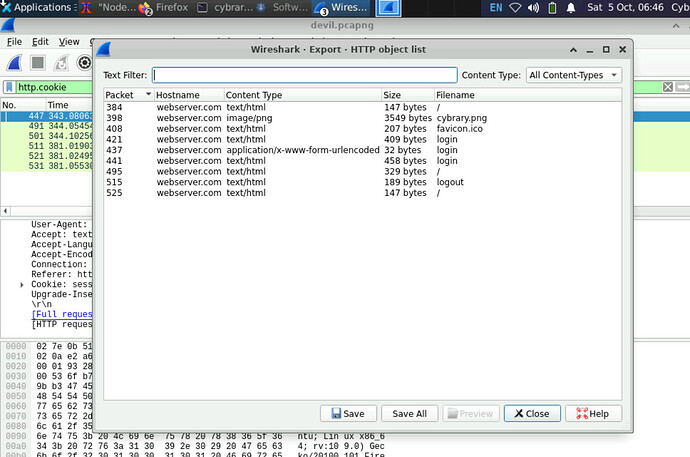Select the logout object row, packet 515
Screen dimensions: 690x457
pyautogui.click(x=300, y=183)
